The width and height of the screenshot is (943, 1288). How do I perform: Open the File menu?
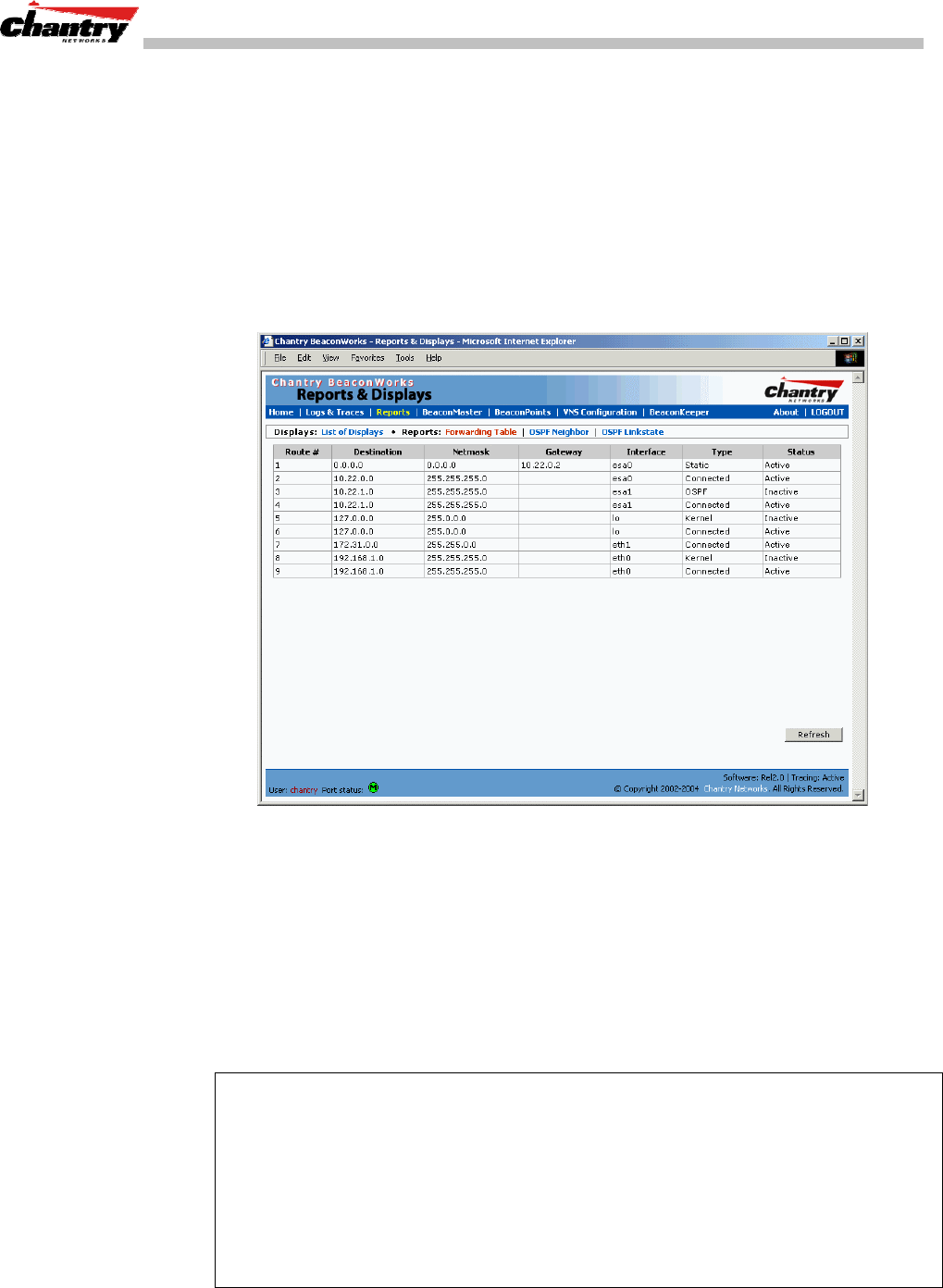point(279,358)
